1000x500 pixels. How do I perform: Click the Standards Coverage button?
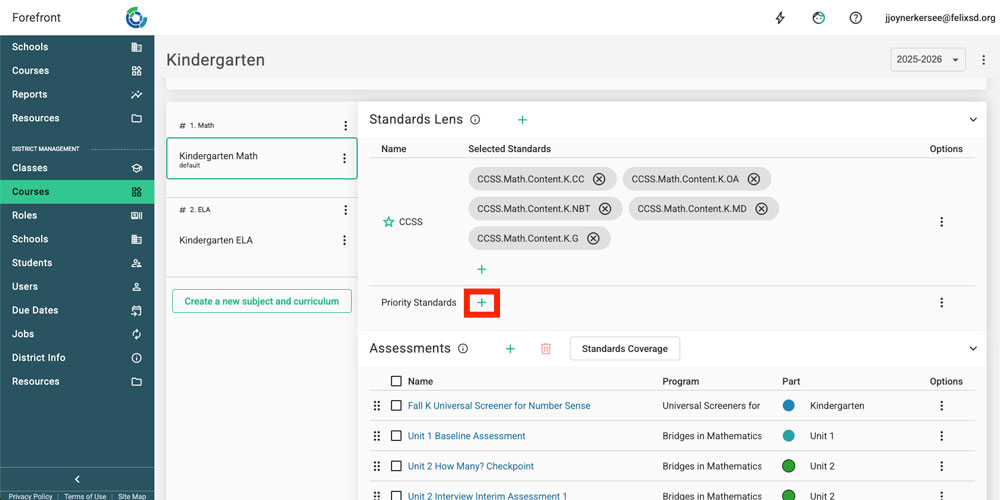click(625, 348)
